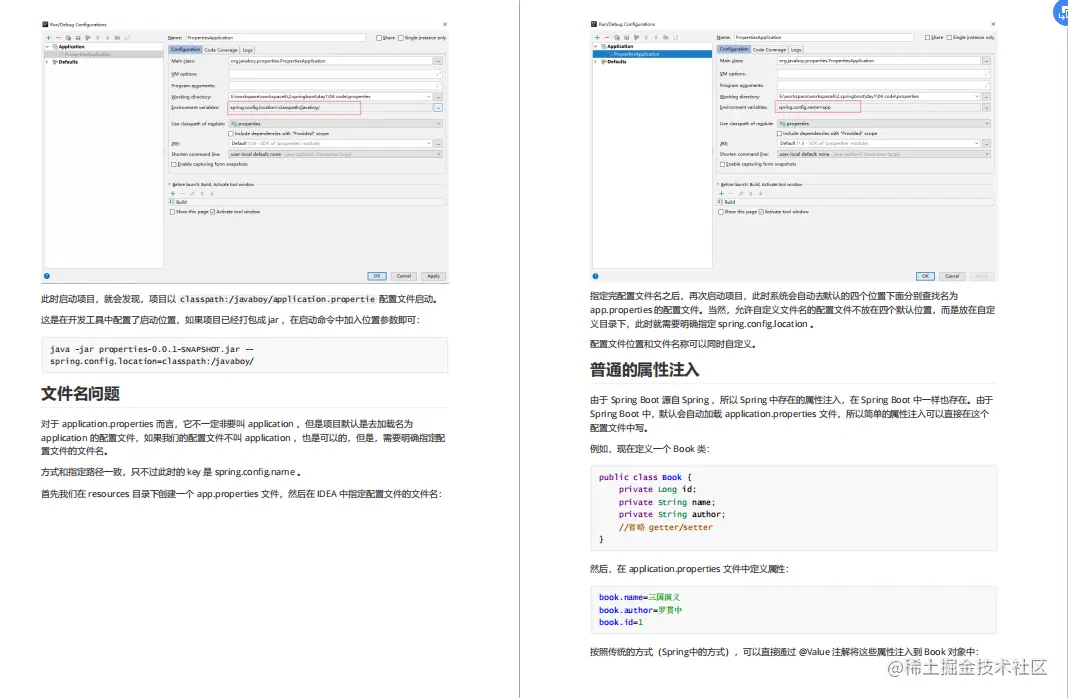Edit the Build task using the pencil icon
The height and width of the screenshot is (698, 1068).
[192, 193]
